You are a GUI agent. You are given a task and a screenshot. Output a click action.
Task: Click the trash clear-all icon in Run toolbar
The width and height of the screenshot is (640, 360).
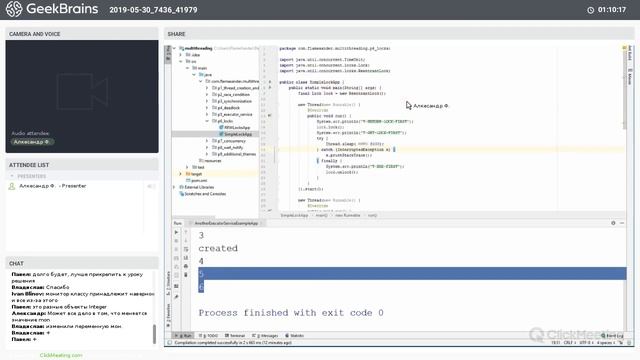[186, 275]
